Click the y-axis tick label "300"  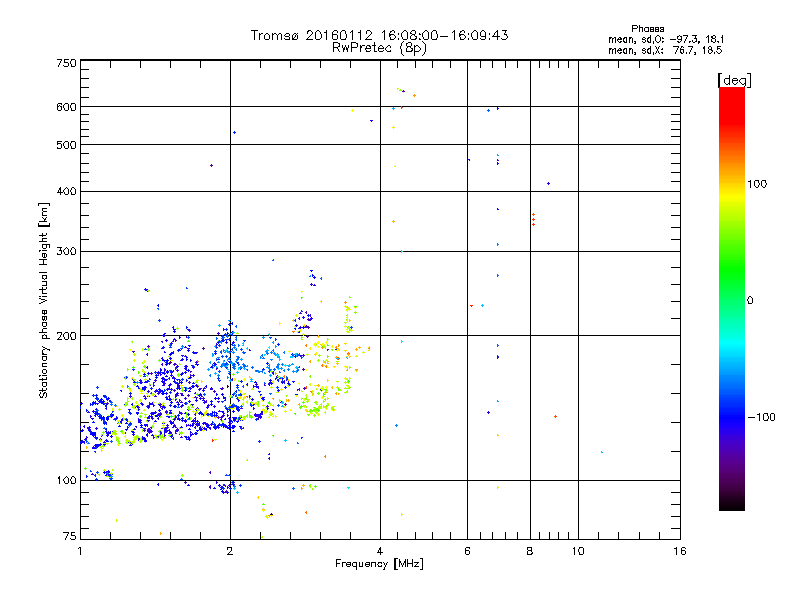click(66, 252)
